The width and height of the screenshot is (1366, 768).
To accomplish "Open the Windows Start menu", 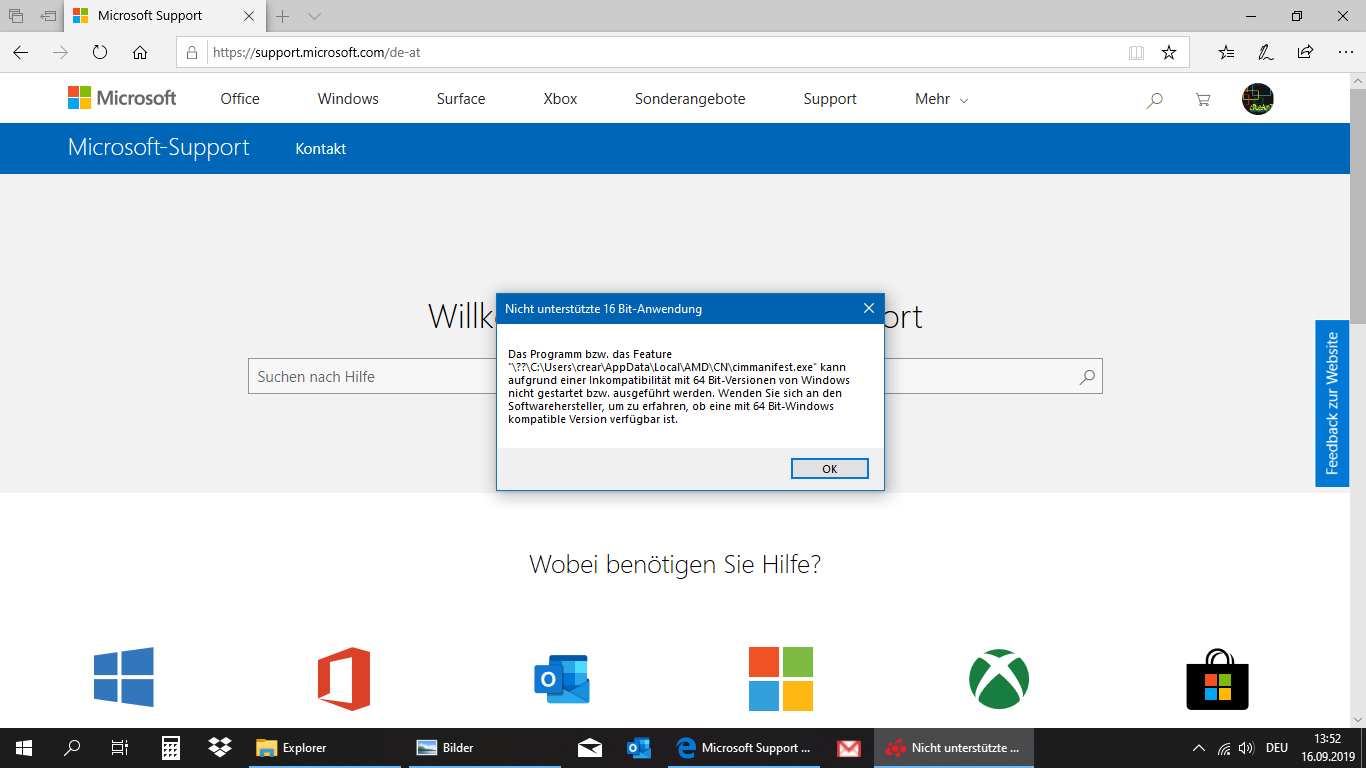I will click(23, 748).
